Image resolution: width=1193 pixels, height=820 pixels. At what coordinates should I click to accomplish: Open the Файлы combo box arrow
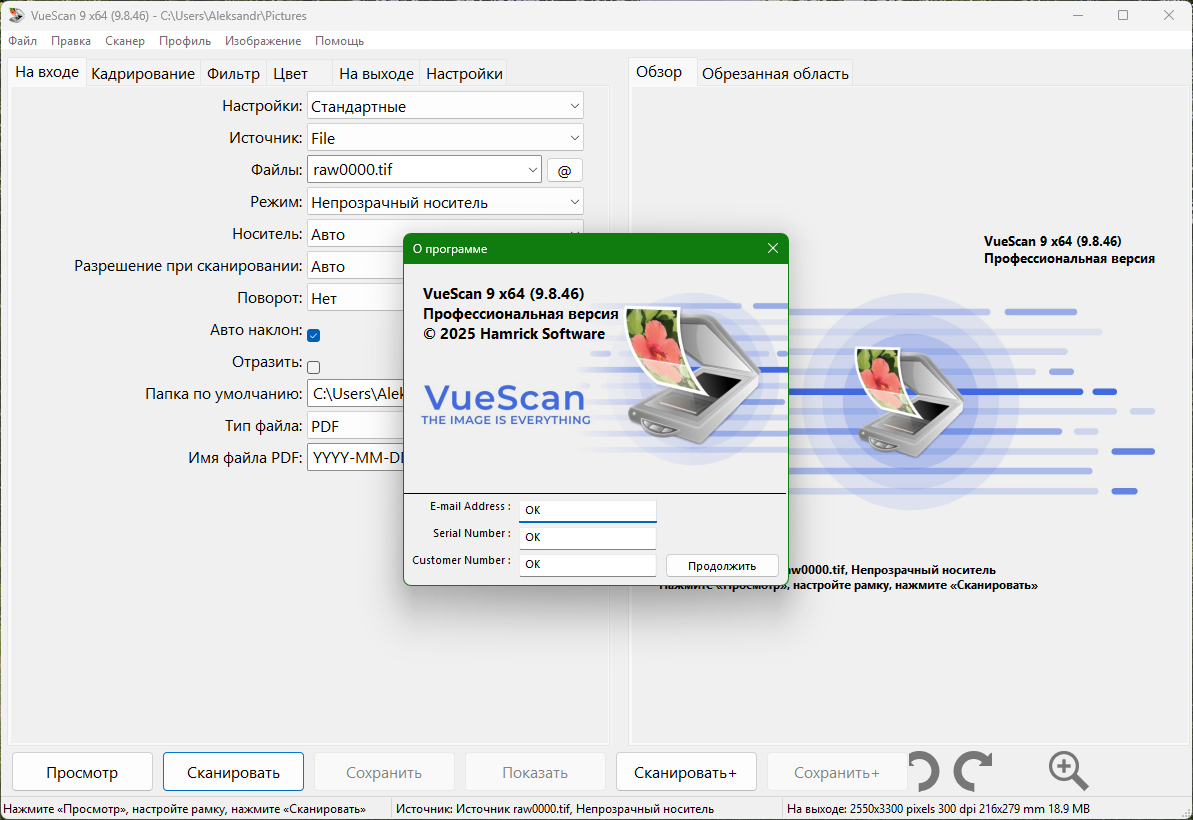tap(533, 170)
